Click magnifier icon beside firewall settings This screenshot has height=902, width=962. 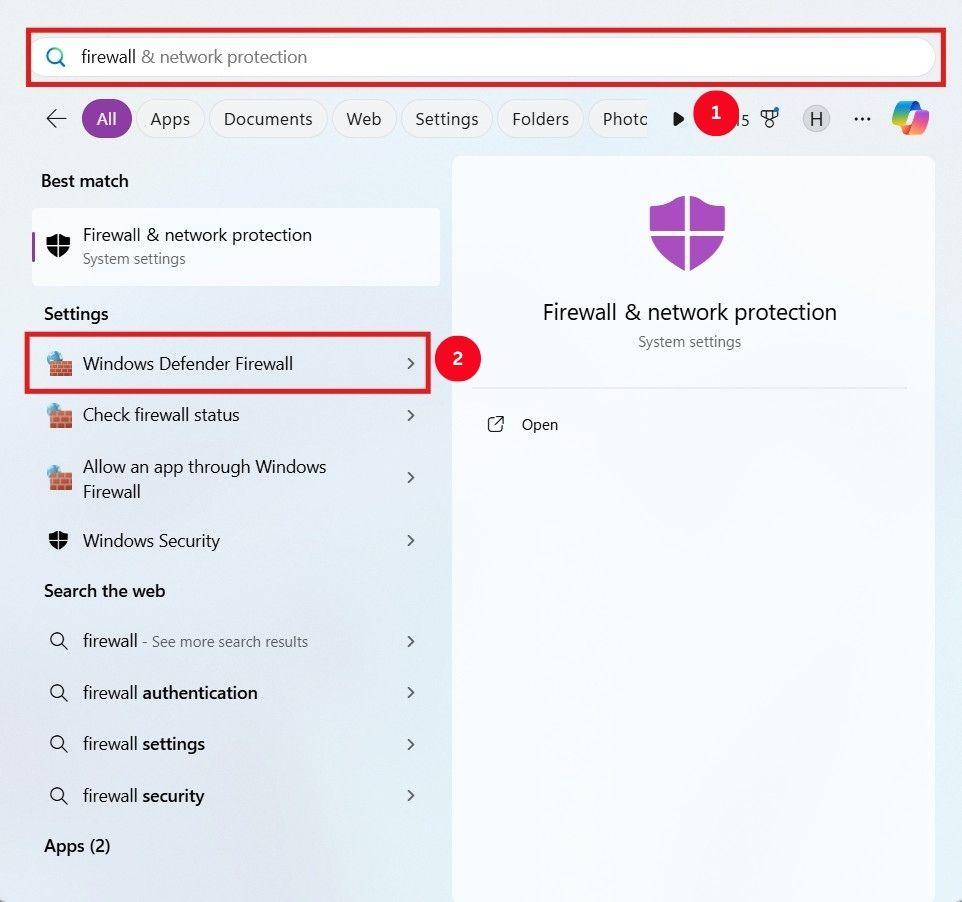58,744
